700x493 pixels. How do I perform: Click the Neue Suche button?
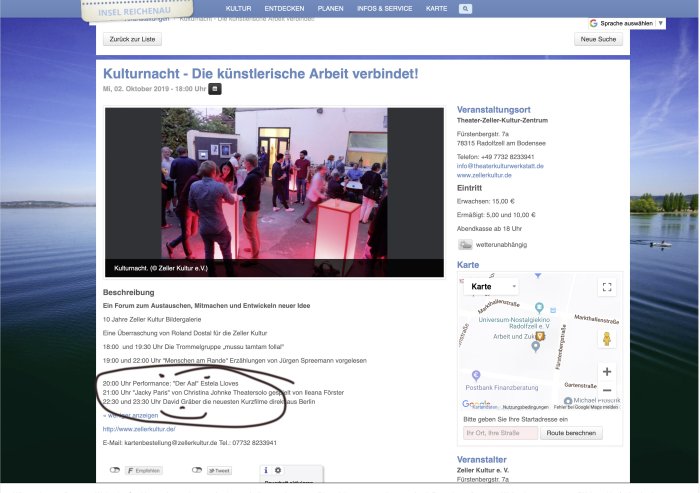(598, 39)
